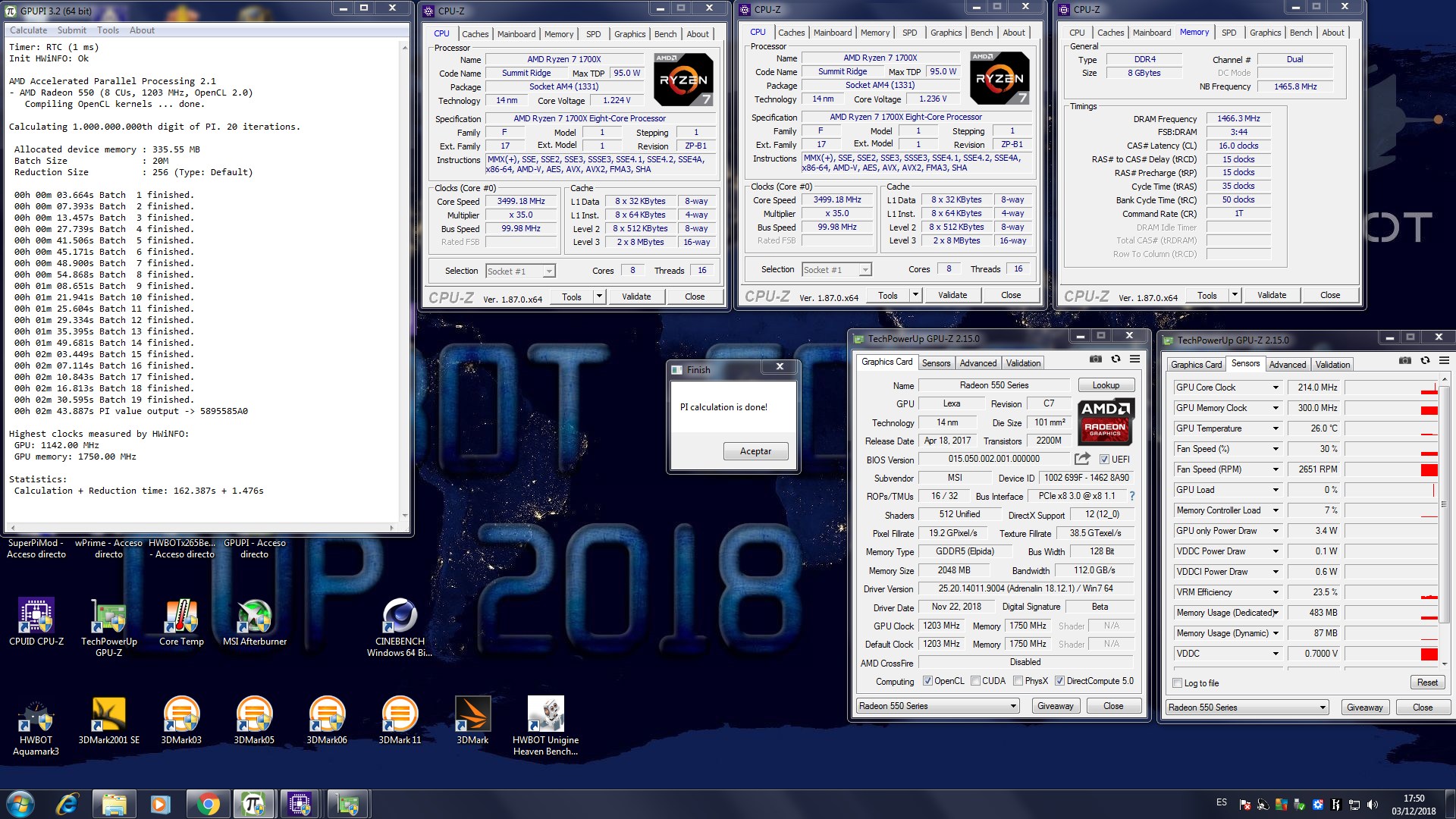Open the TechPowerUp GPU-Z desktop shortcut
Screen dimensions: 1456x819
108,626
